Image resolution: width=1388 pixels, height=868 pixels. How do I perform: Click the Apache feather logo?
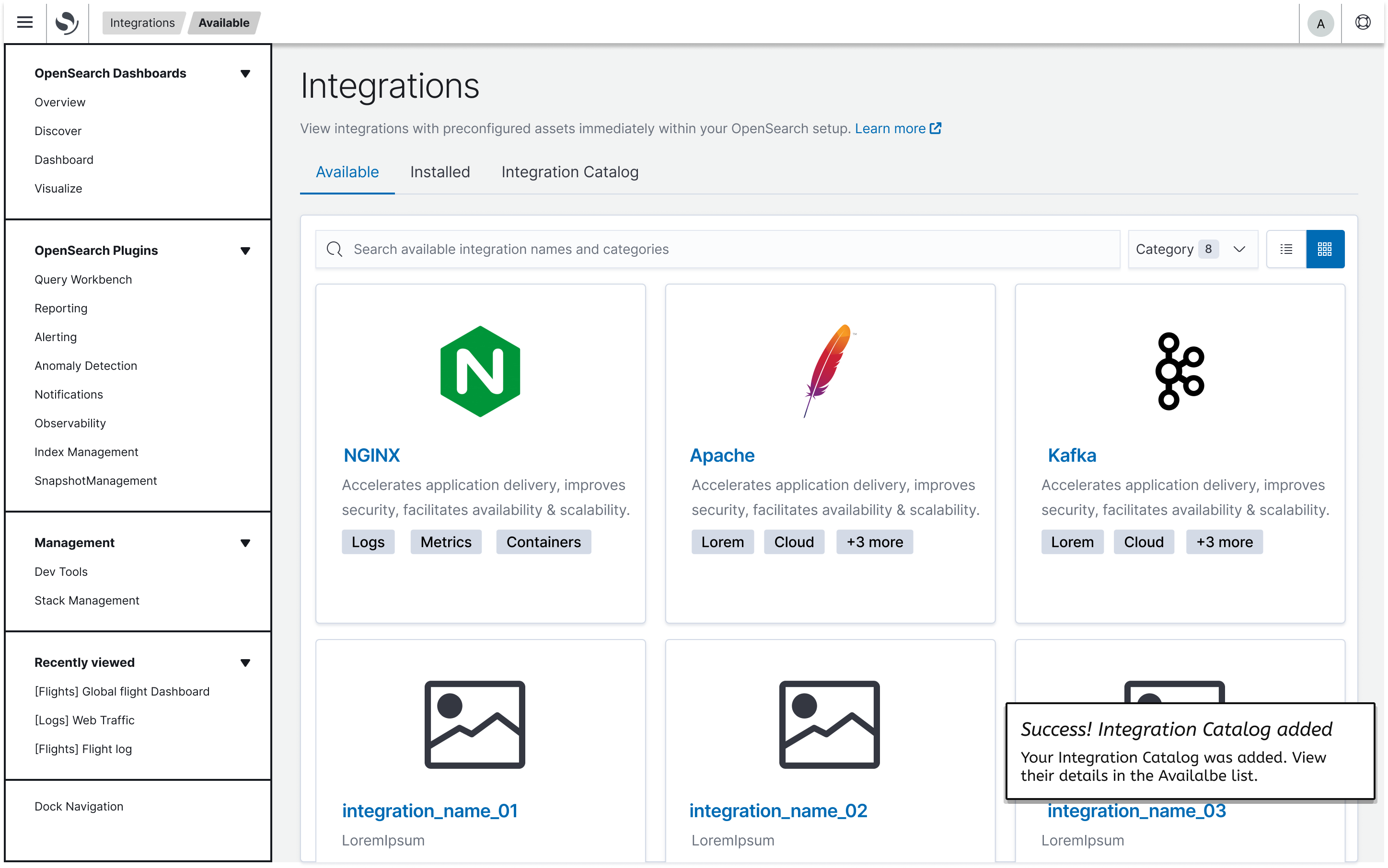(x=829, y=370)
